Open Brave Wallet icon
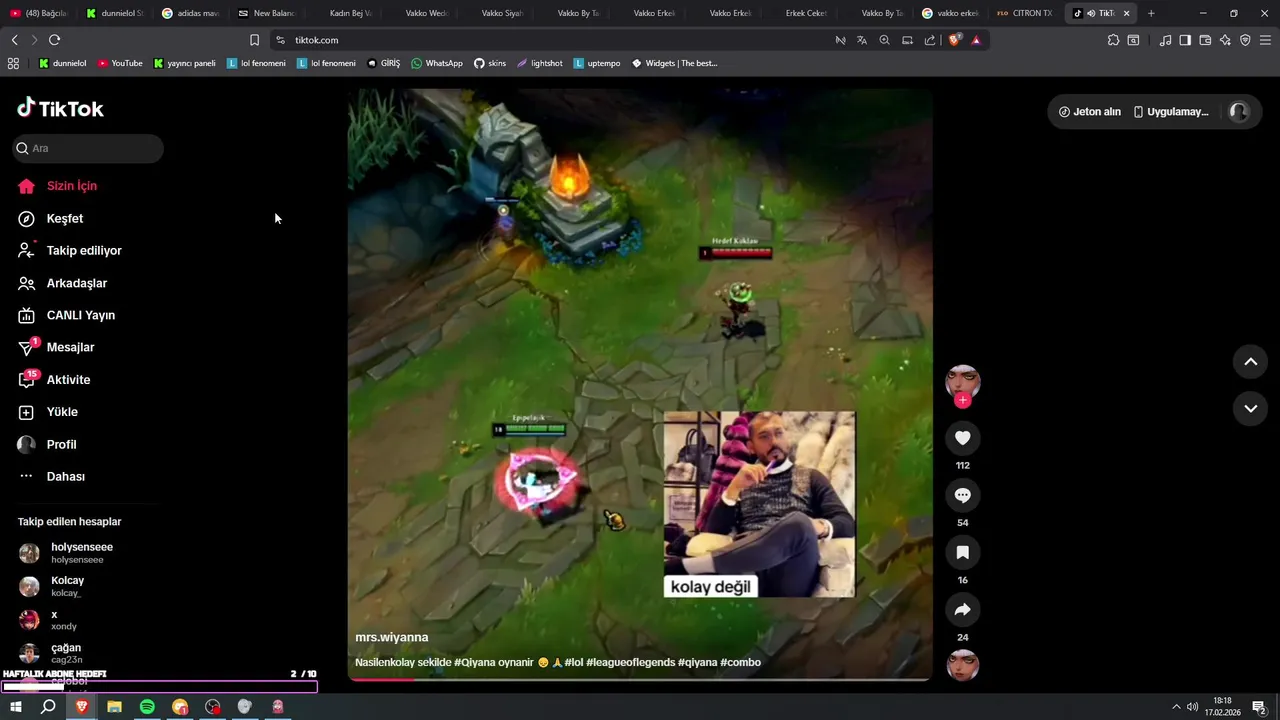Viewport: 1280px width, 720px height. 1205,40
